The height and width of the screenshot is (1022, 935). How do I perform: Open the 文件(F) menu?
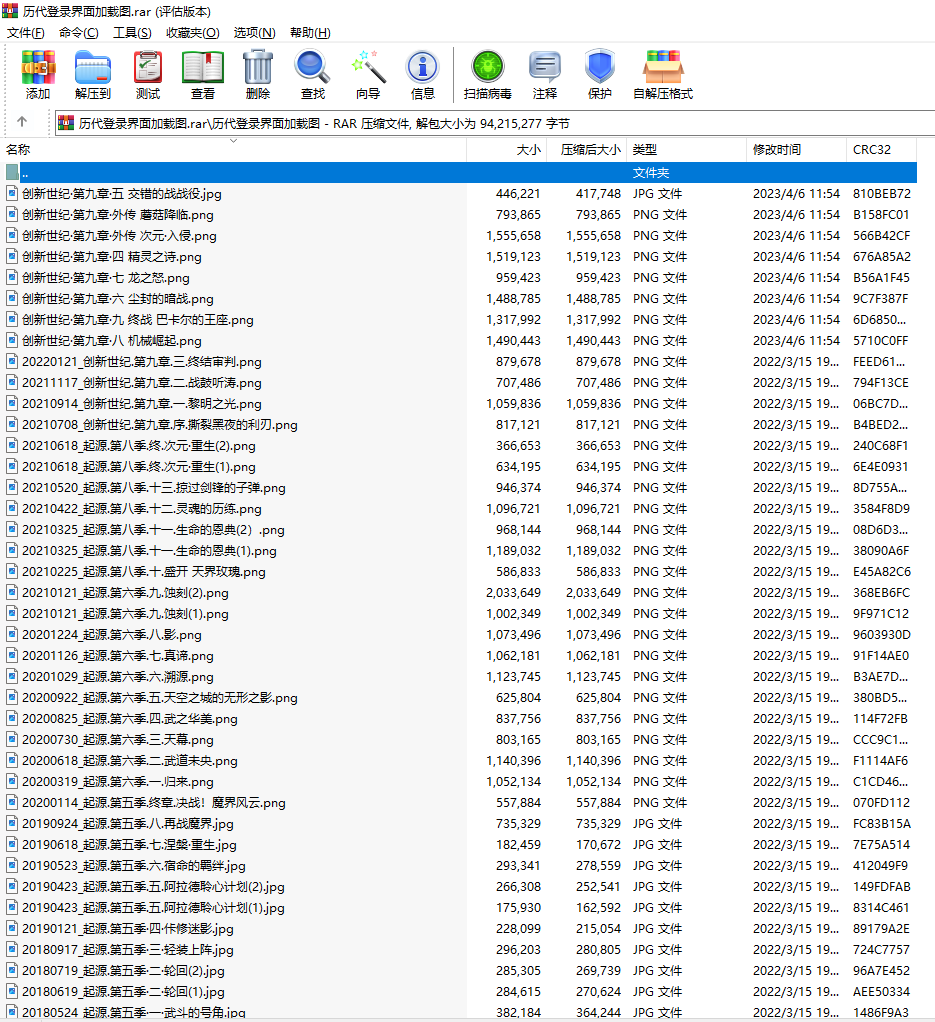[25, 33]
